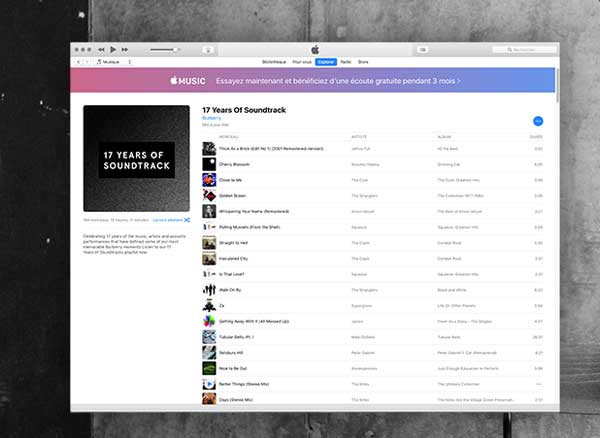Select 'Pulling Mussels (From the Shell)' track
The height and width of the screenshot is (438, 600).
click(249, 227)
